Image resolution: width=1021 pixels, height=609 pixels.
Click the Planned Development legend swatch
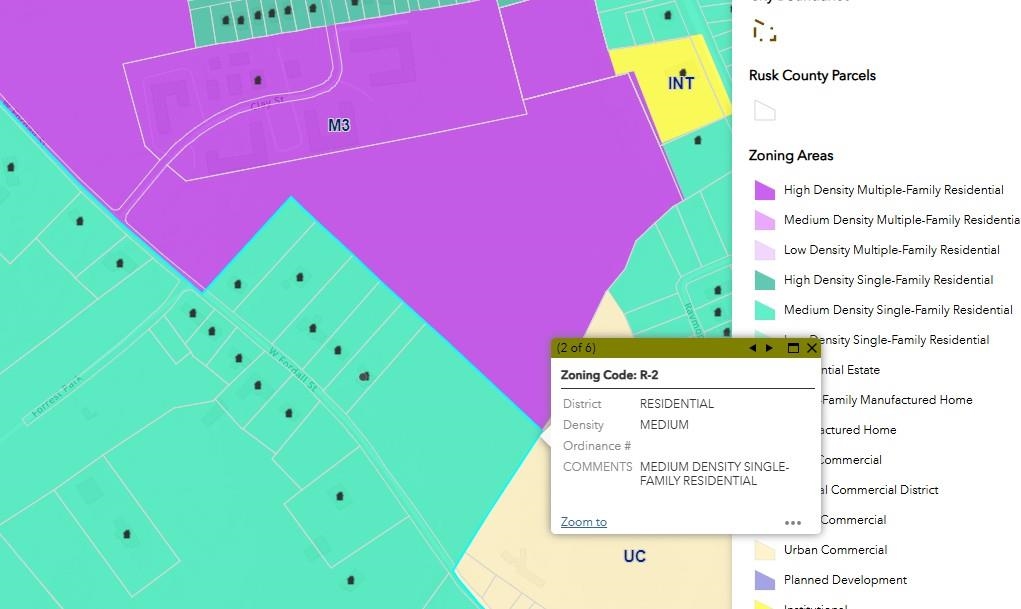[x=764, y=580]
